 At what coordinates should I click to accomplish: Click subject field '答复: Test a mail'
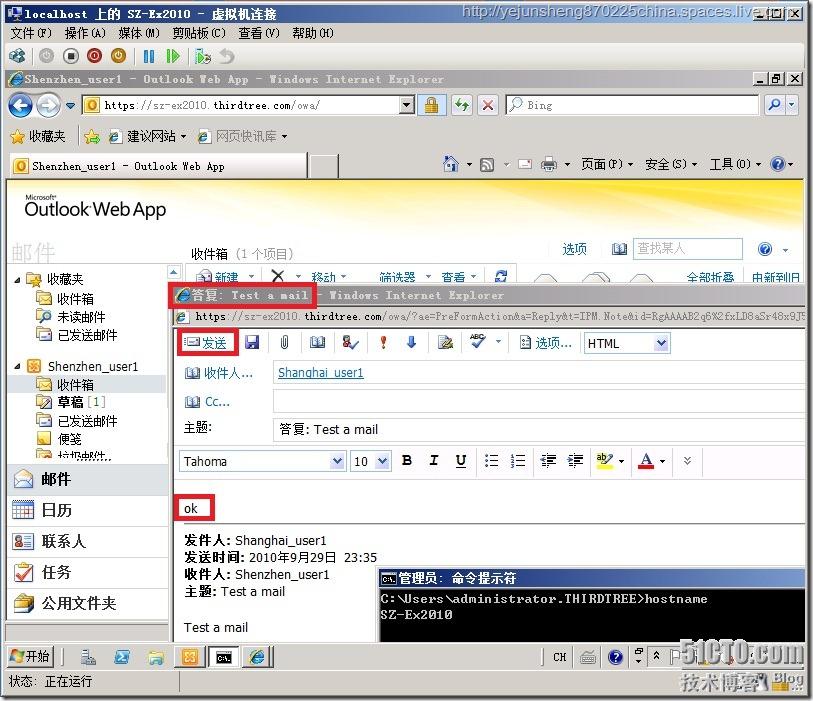point(538,430)
